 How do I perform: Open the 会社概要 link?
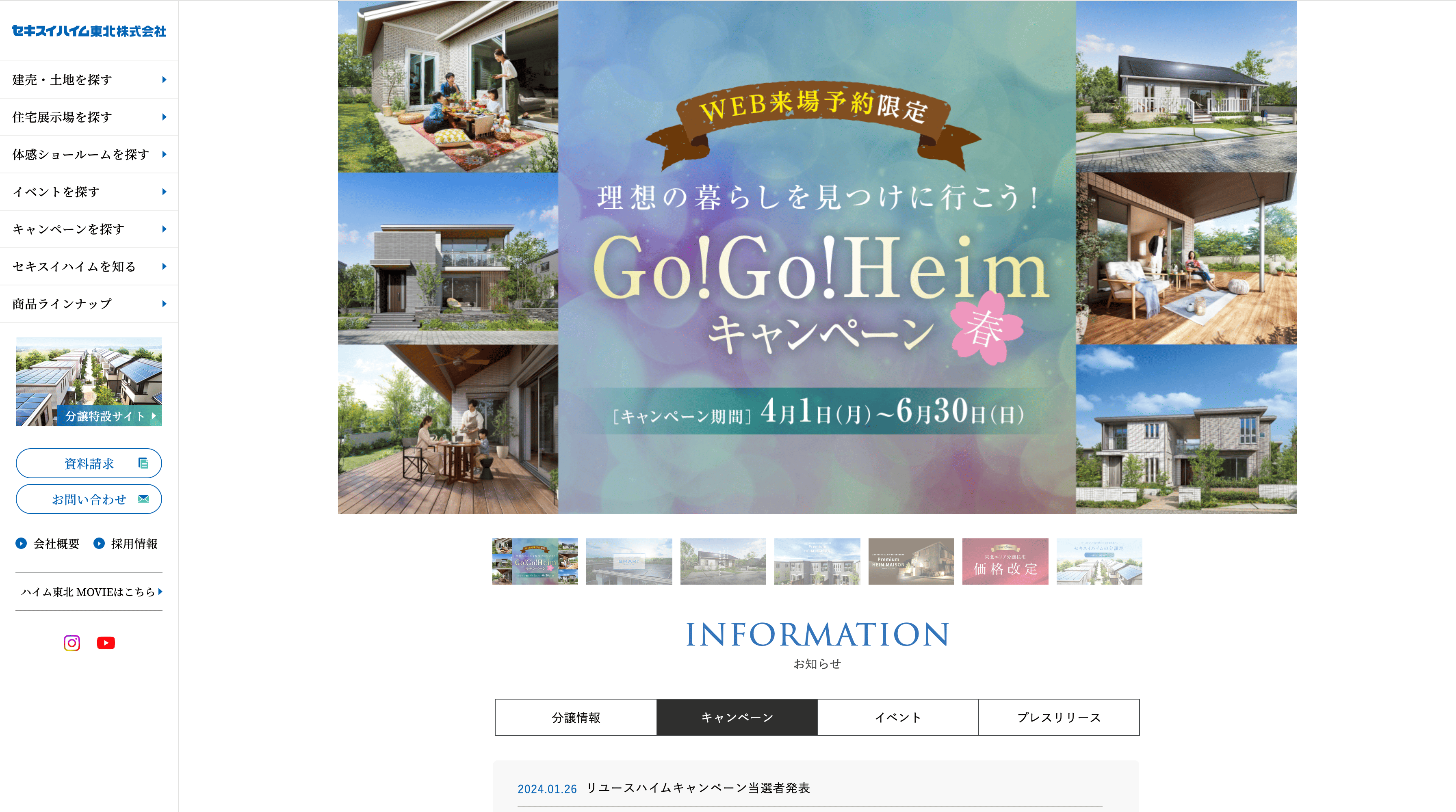tap(56, 543)
